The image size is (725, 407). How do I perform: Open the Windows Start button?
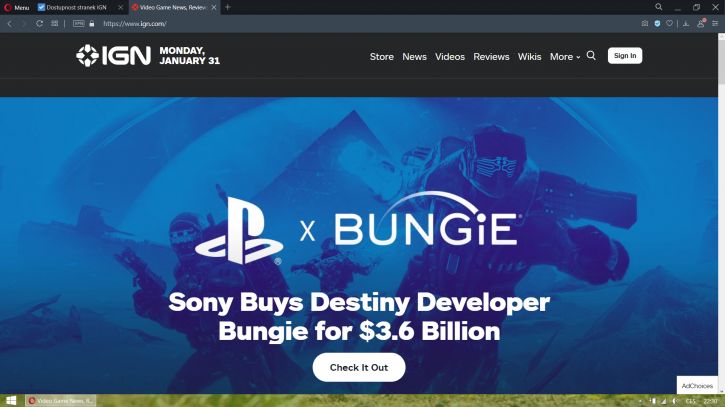[x=11, y=401]
